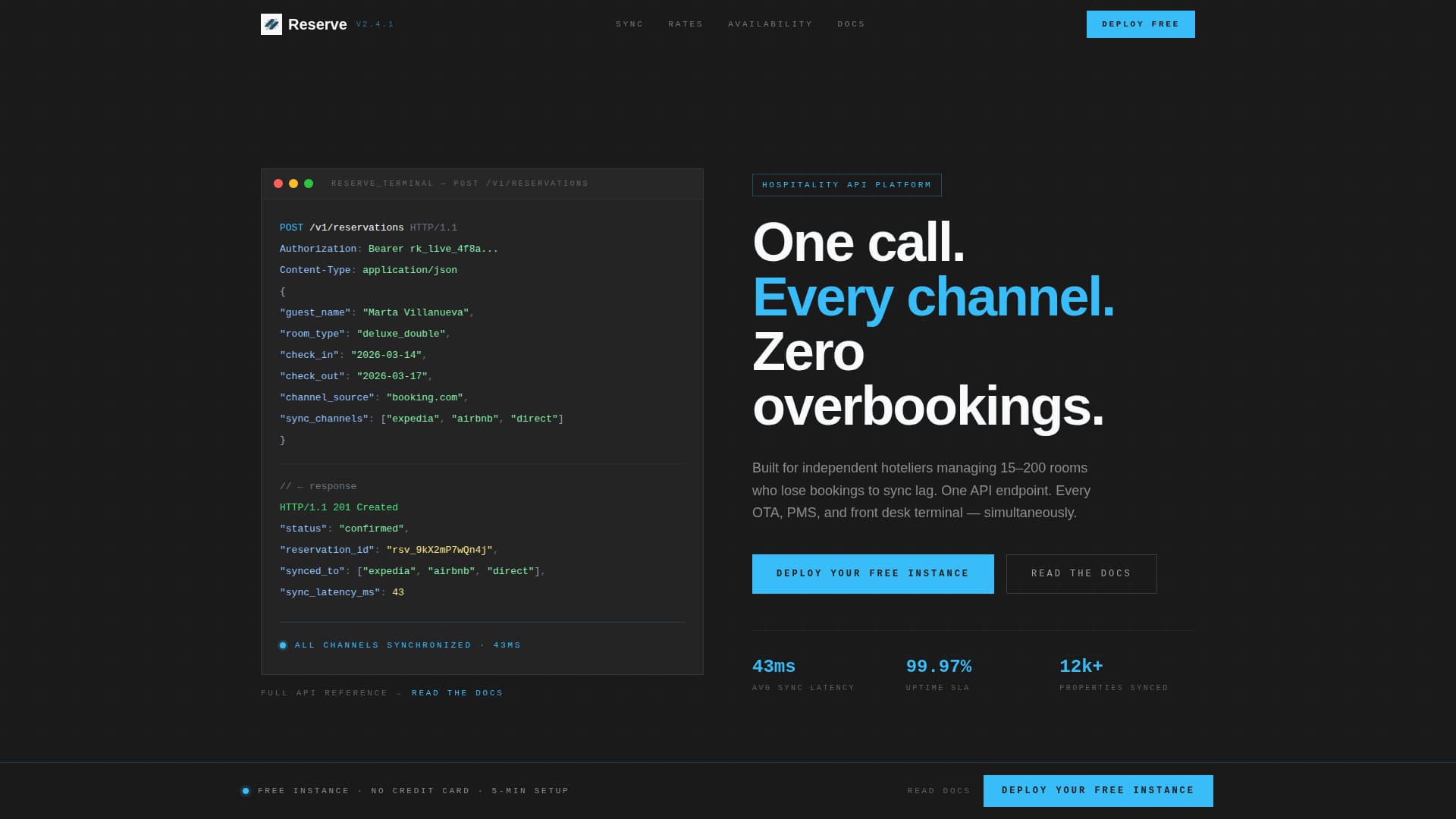Go to the Availability nav item
The height and width of the screenshot is (819, 1456).
pos(770,24)
